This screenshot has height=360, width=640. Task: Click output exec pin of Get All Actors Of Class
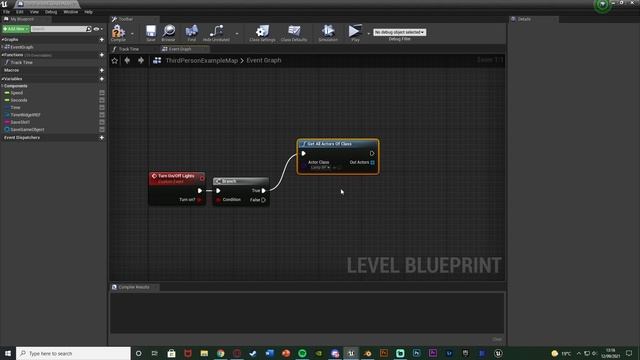point(372,153)
